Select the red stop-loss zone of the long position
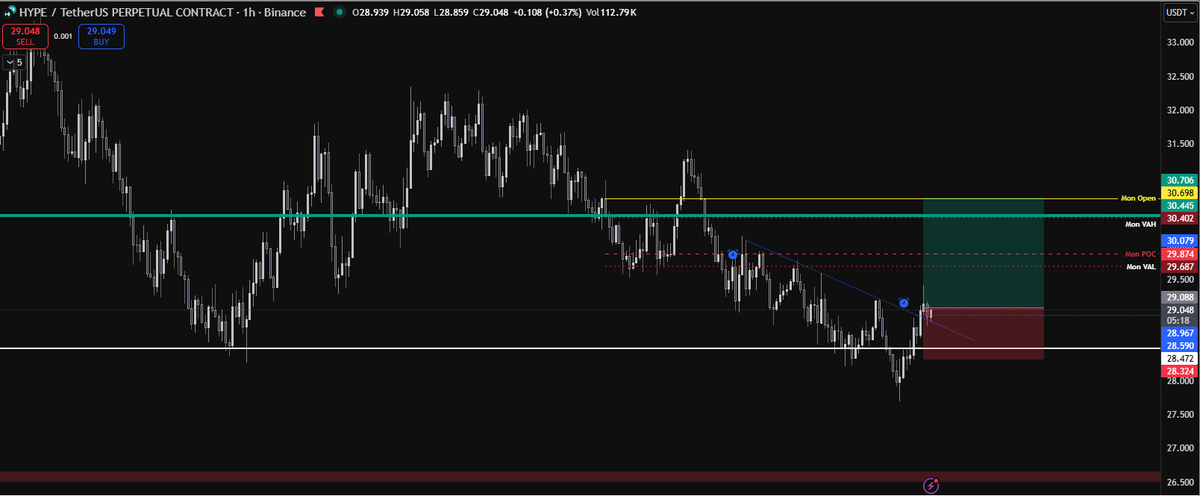1200x496 pixels. coord(983,333)
